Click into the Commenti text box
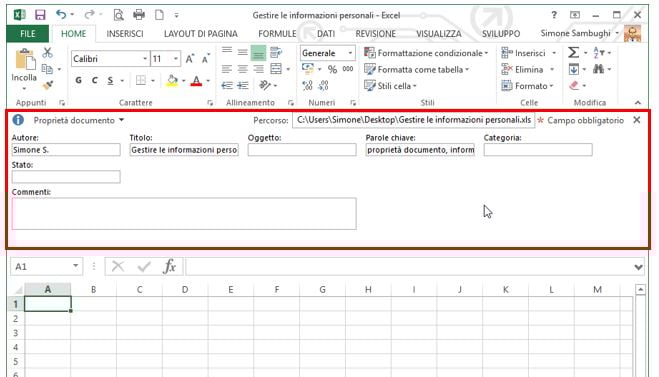This screenshot has width=659, height=377. point(184,214)
